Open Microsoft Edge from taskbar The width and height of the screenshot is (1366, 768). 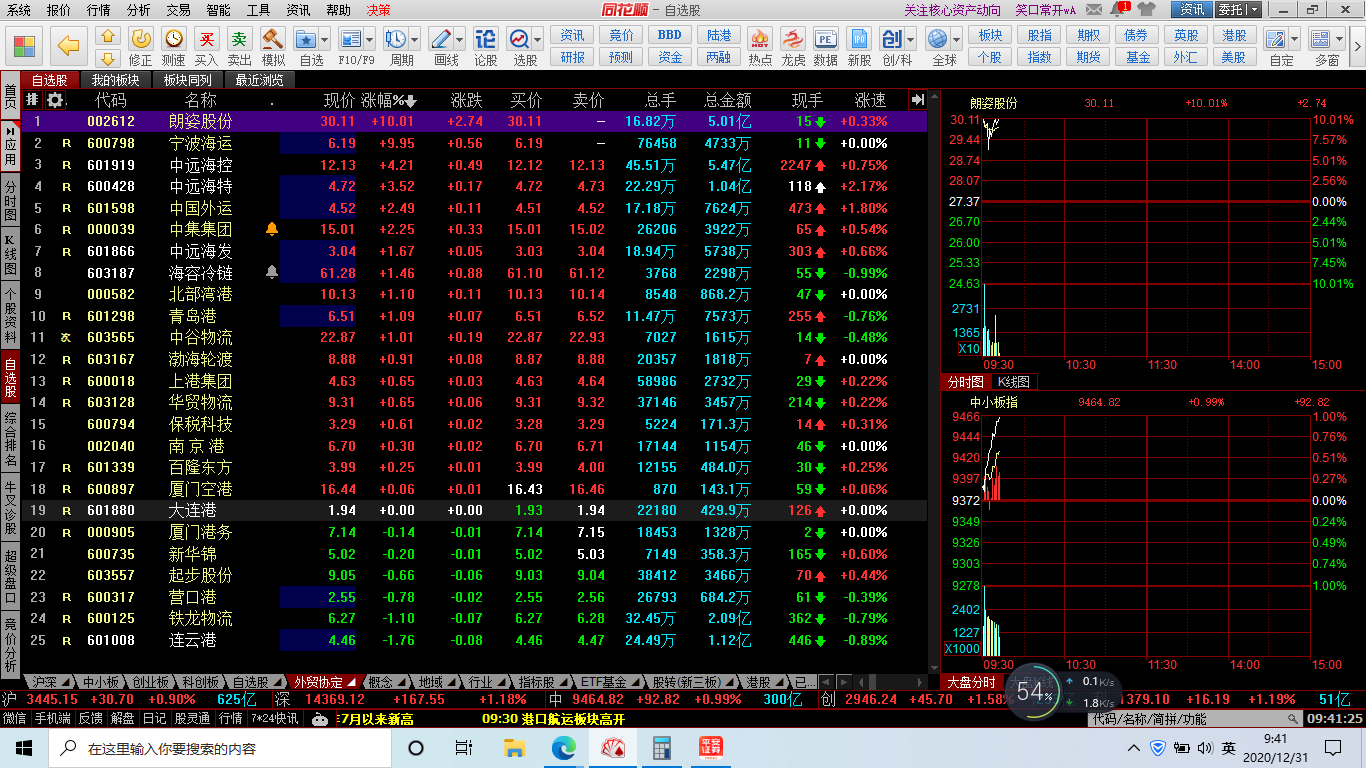564,748
